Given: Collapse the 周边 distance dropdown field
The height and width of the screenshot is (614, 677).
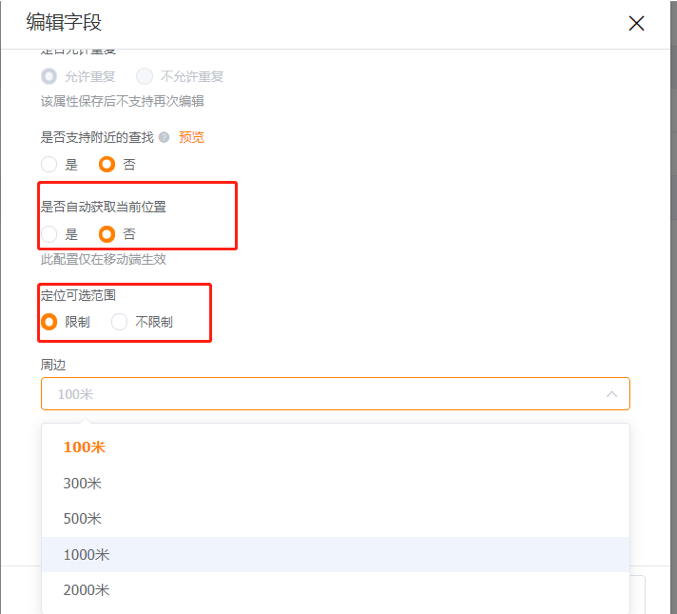Looking at the screenshot, I should pos(335,394).
